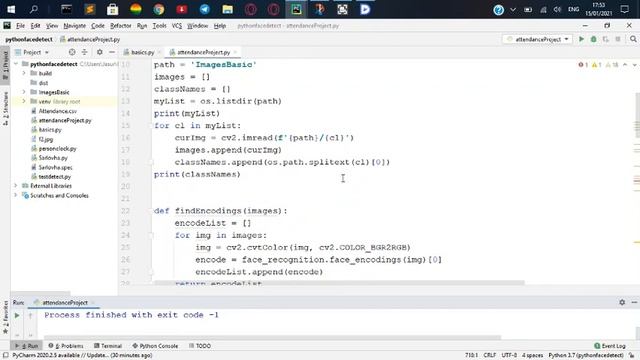Collapse the pythonfacedetect root folder
The height and width of the screenshot is (360, 640).
16,64
